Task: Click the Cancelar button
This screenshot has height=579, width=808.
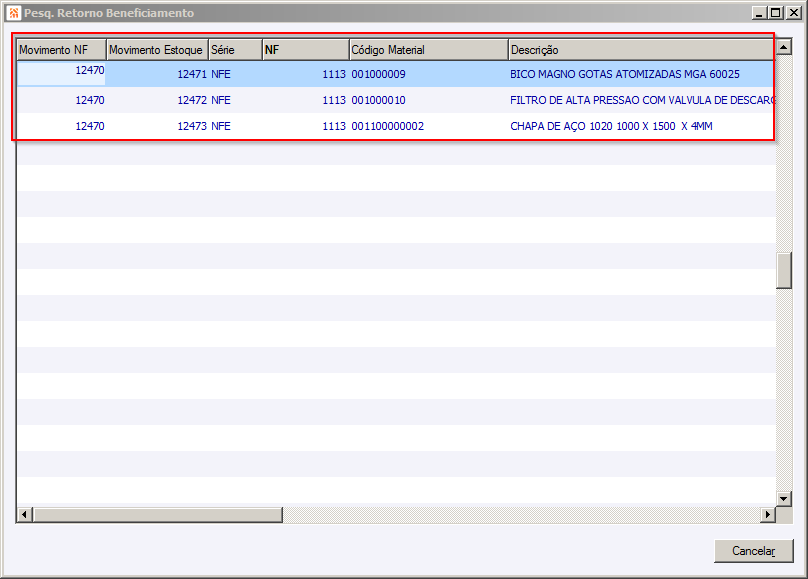Action: 753,551
